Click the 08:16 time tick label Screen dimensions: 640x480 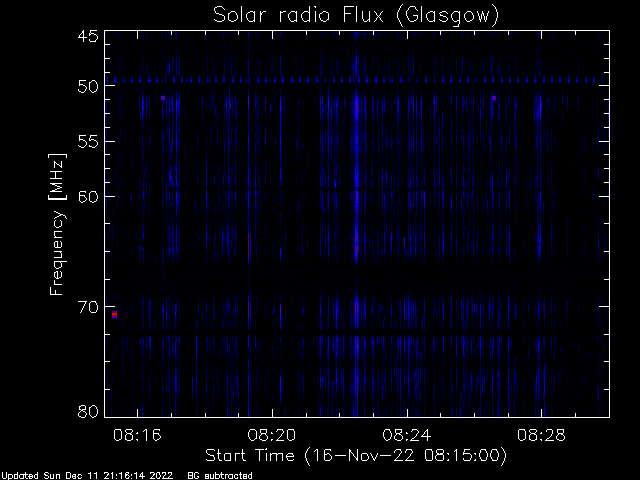tap(137, 435)
